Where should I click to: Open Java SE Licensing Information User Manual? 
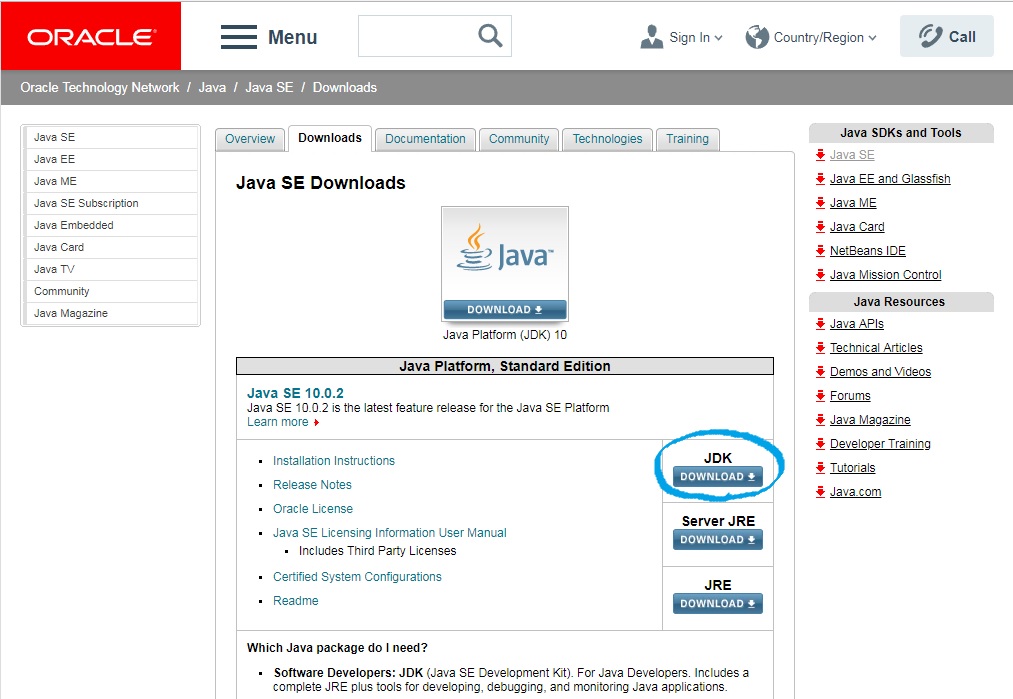(390, 532)
